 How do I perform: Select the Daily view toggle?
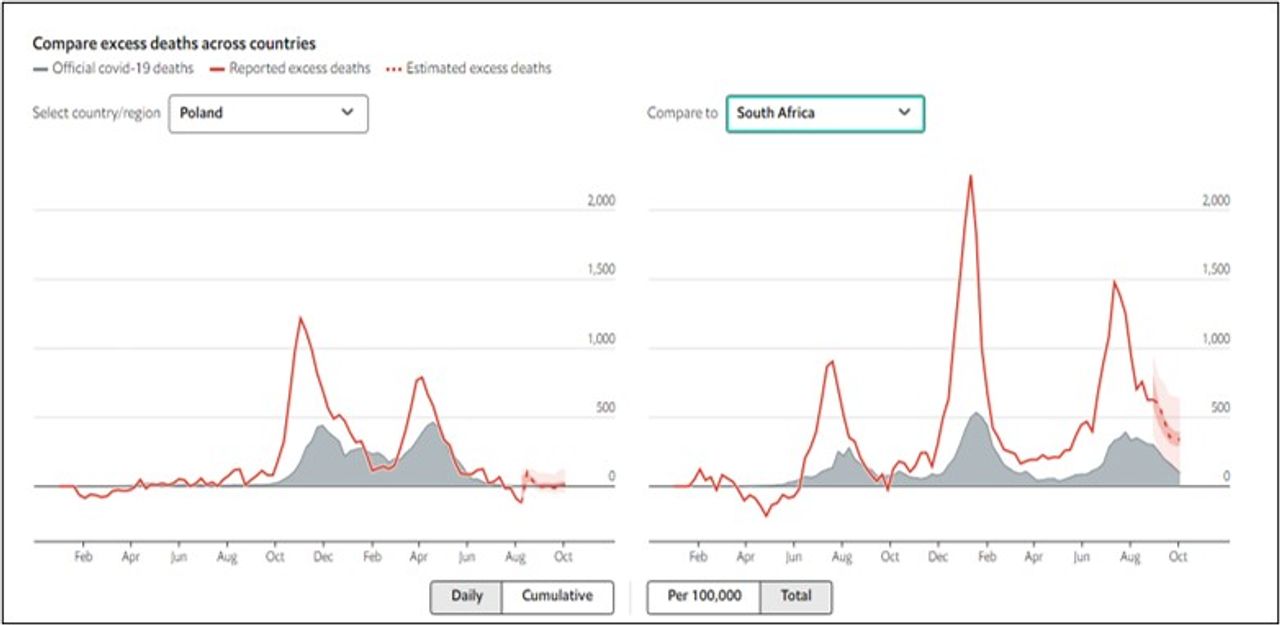point(466,597)
